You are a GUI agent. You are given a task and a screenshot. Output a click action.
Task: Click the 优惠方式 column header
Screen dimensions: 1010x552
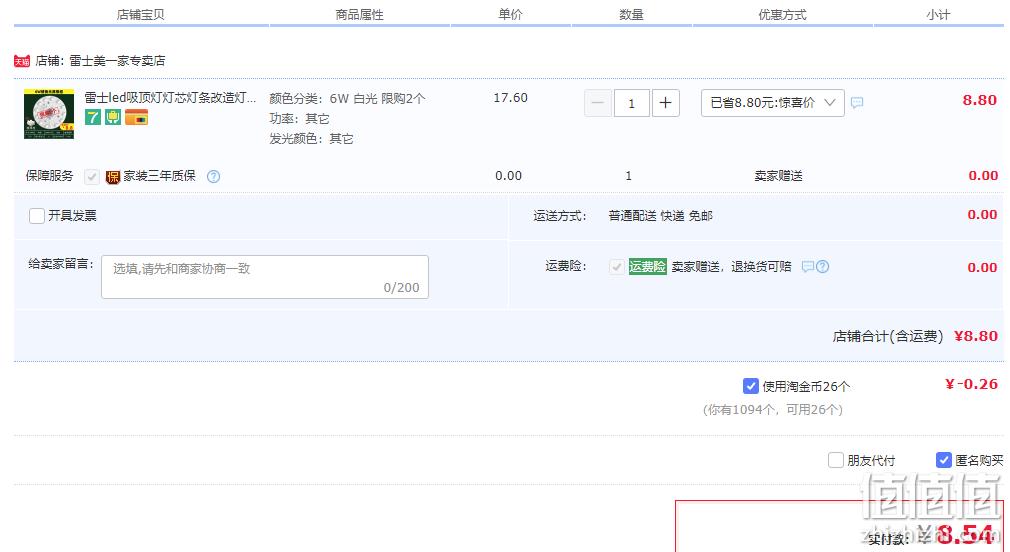(x=782, y=14)
